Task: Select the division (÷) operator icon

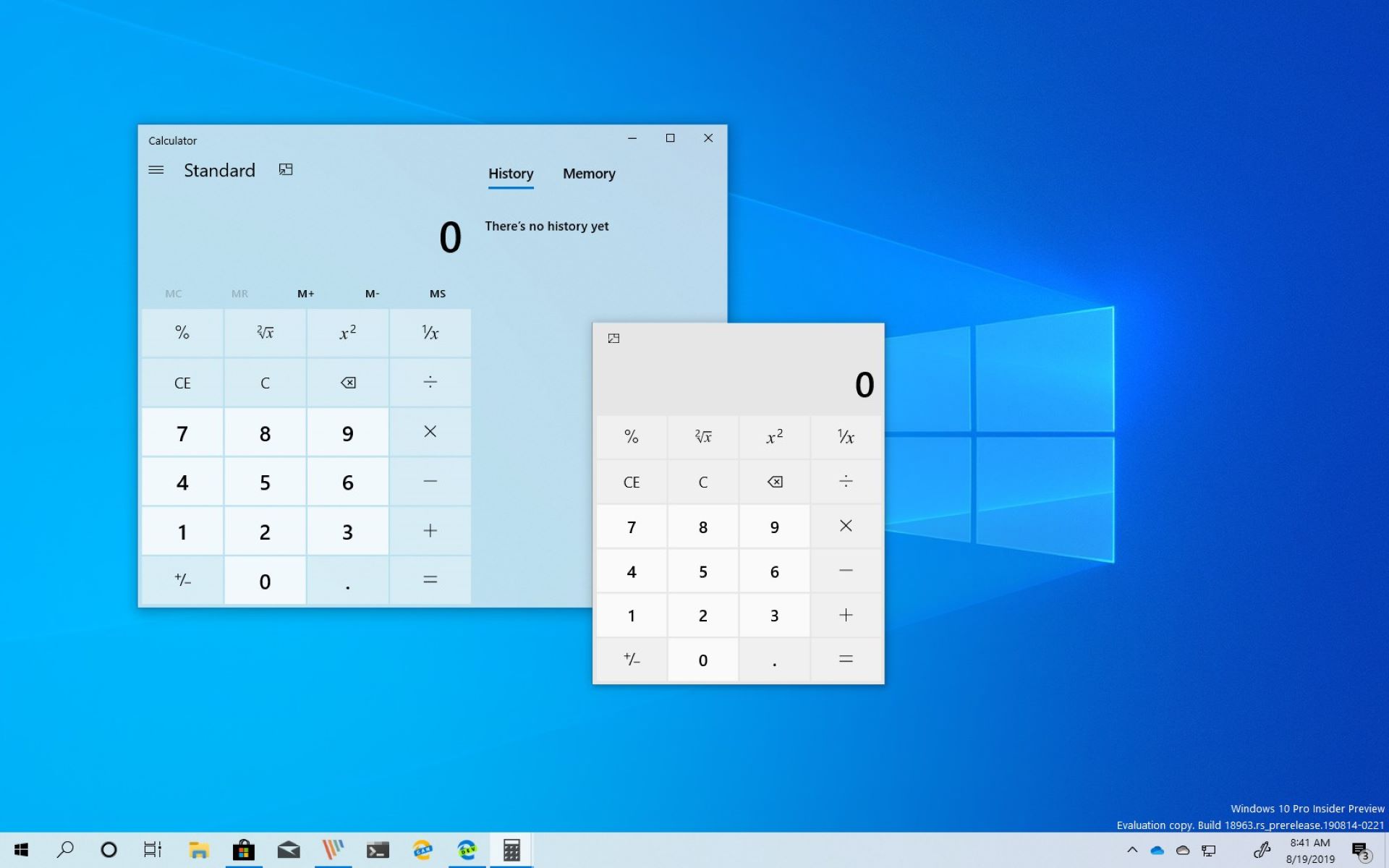Action: click(429, 382)
